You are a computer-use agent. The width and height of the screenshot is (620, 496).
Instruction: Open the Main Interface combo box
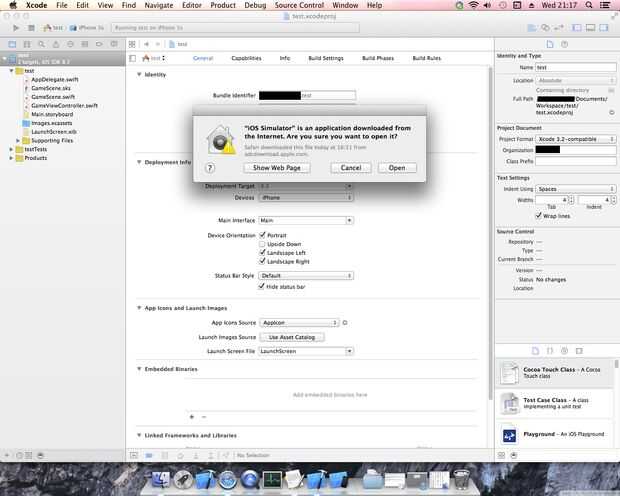pyautogui.click(x=306, y=220)
